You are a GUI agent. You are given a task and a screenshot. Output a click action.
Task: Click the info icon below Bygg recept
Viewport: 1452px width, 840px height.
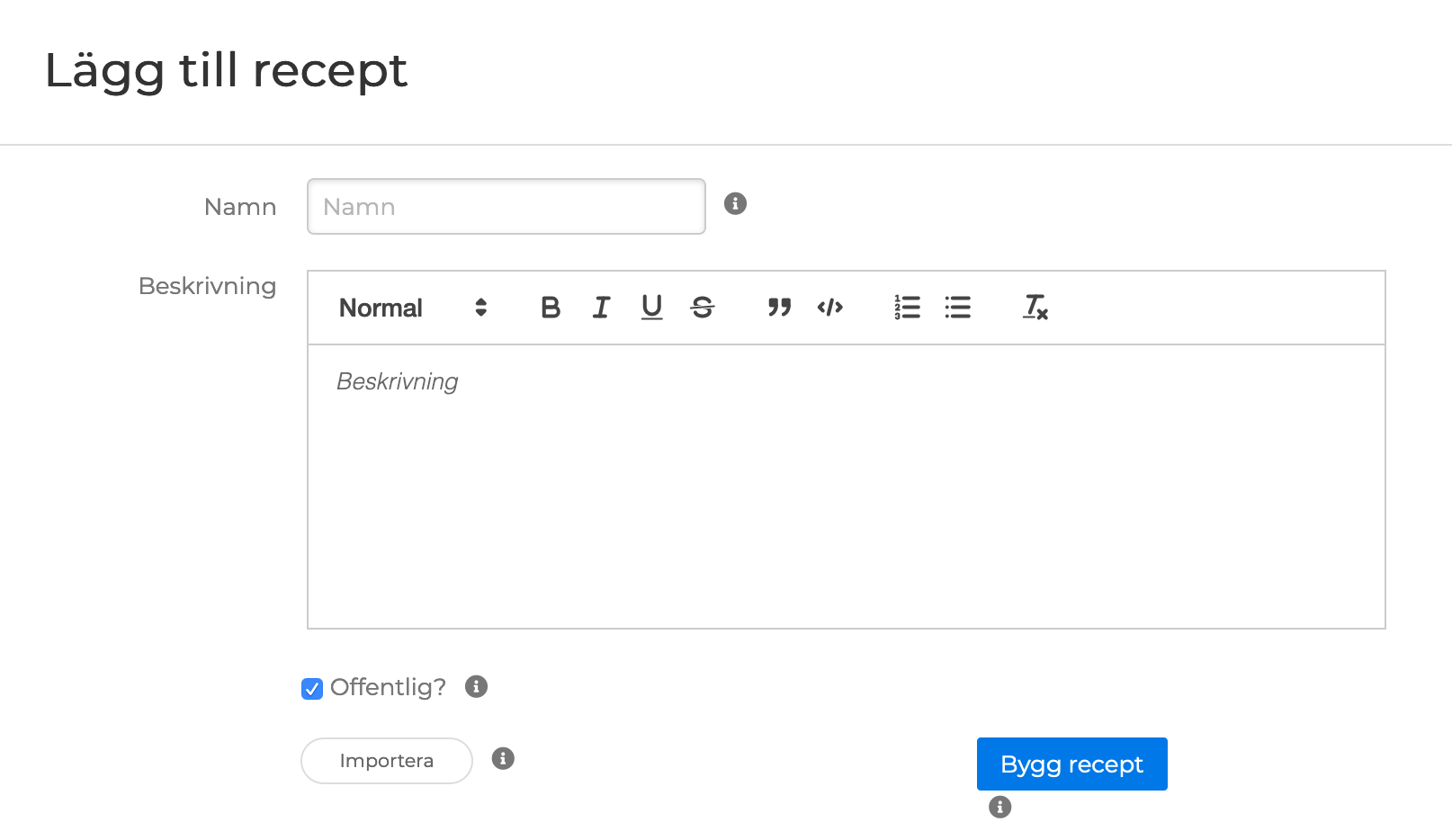(x=999, y=808)
